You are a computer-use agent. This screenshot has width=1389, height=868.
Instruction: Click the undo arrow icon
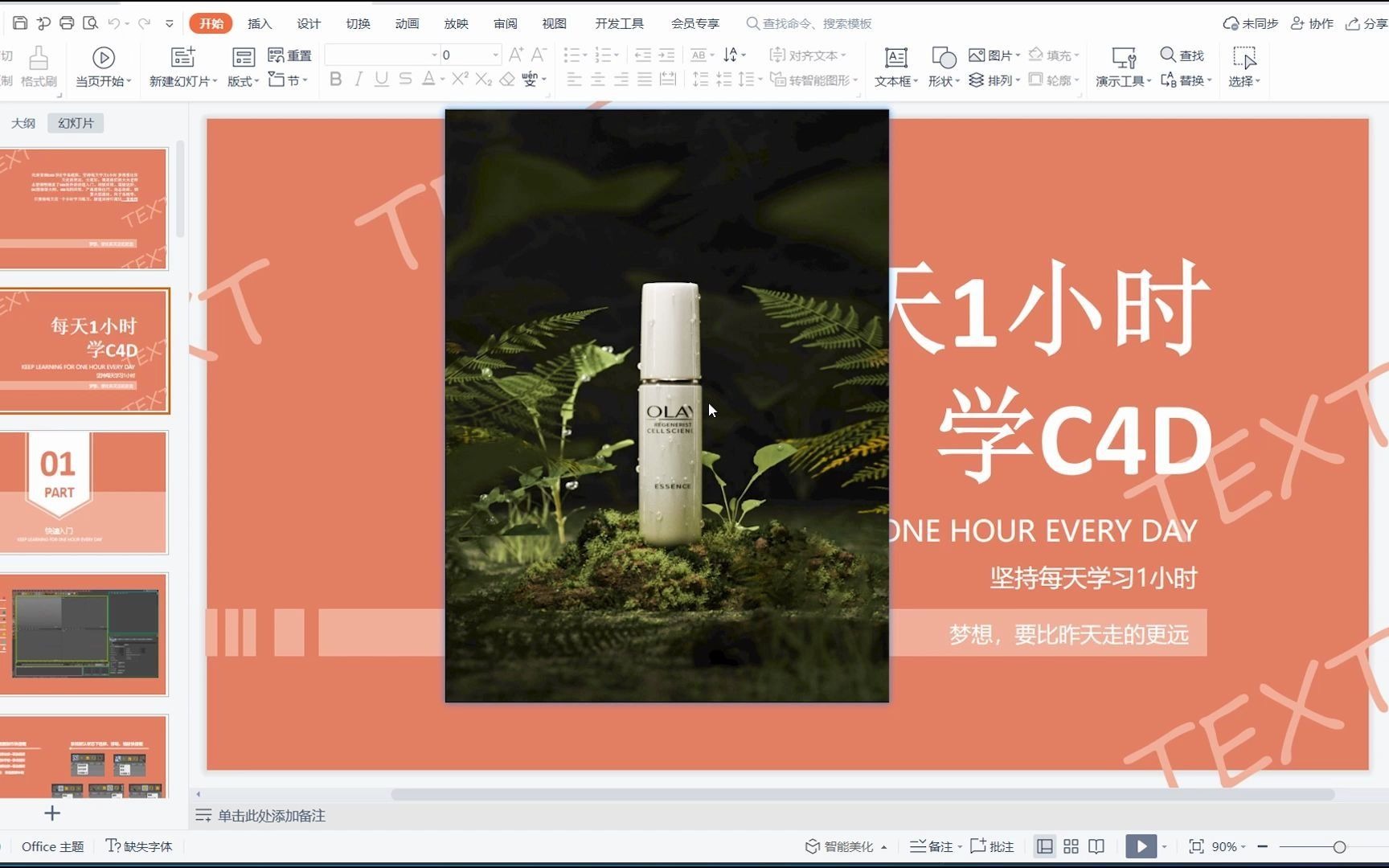114,23
